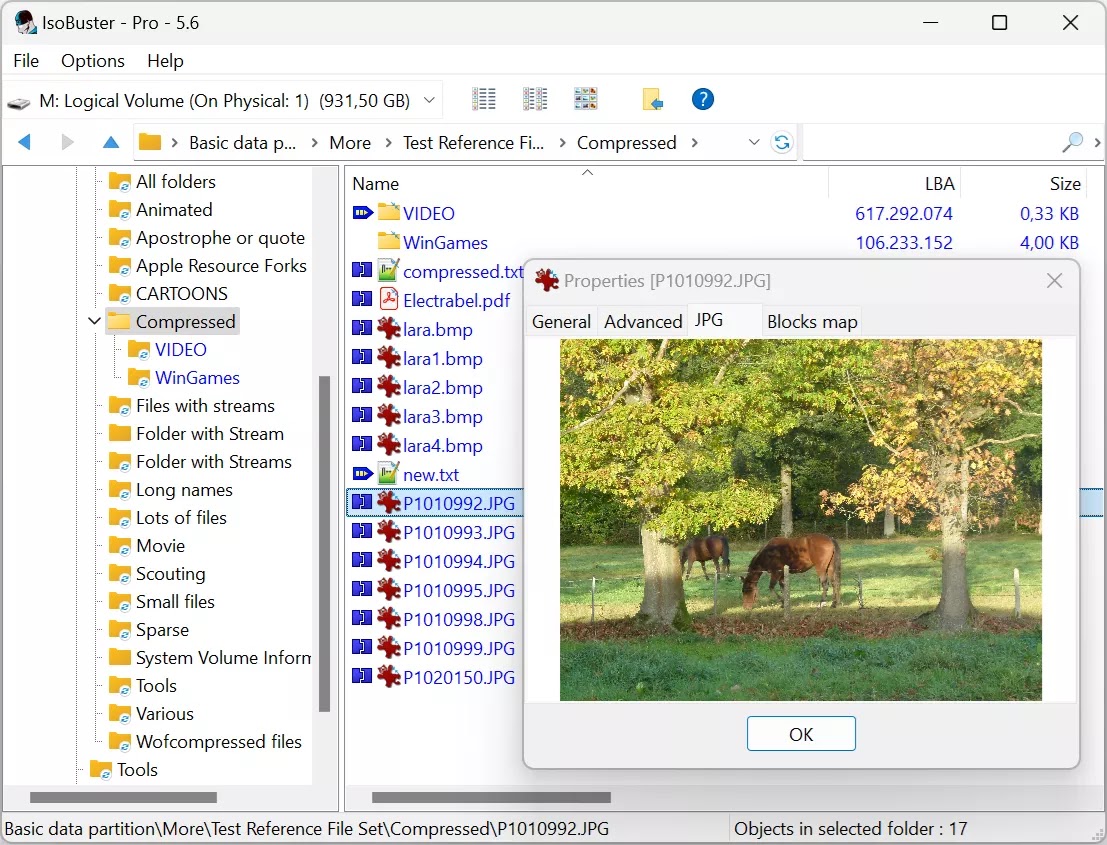The width and height of the screenshot is (1107, 845).
Task: Open the Options menu
Action: (92, 61)
